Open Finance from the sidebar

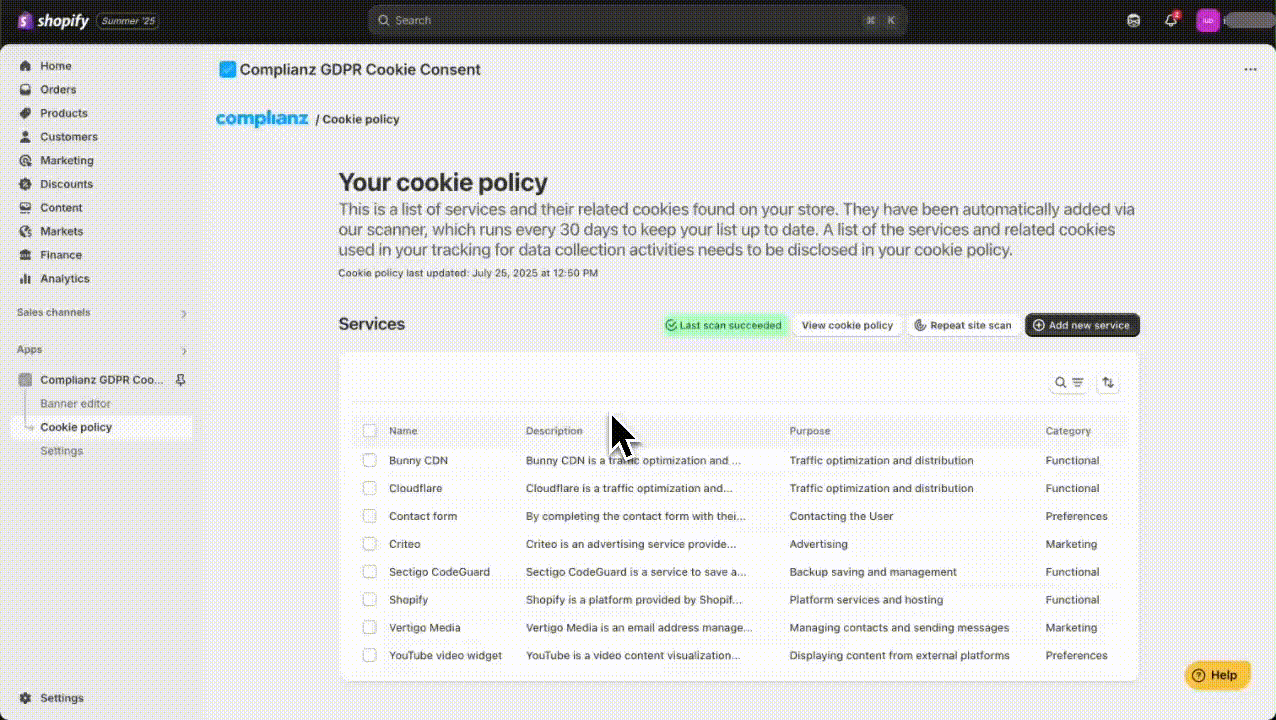click(x=61, y=255)
